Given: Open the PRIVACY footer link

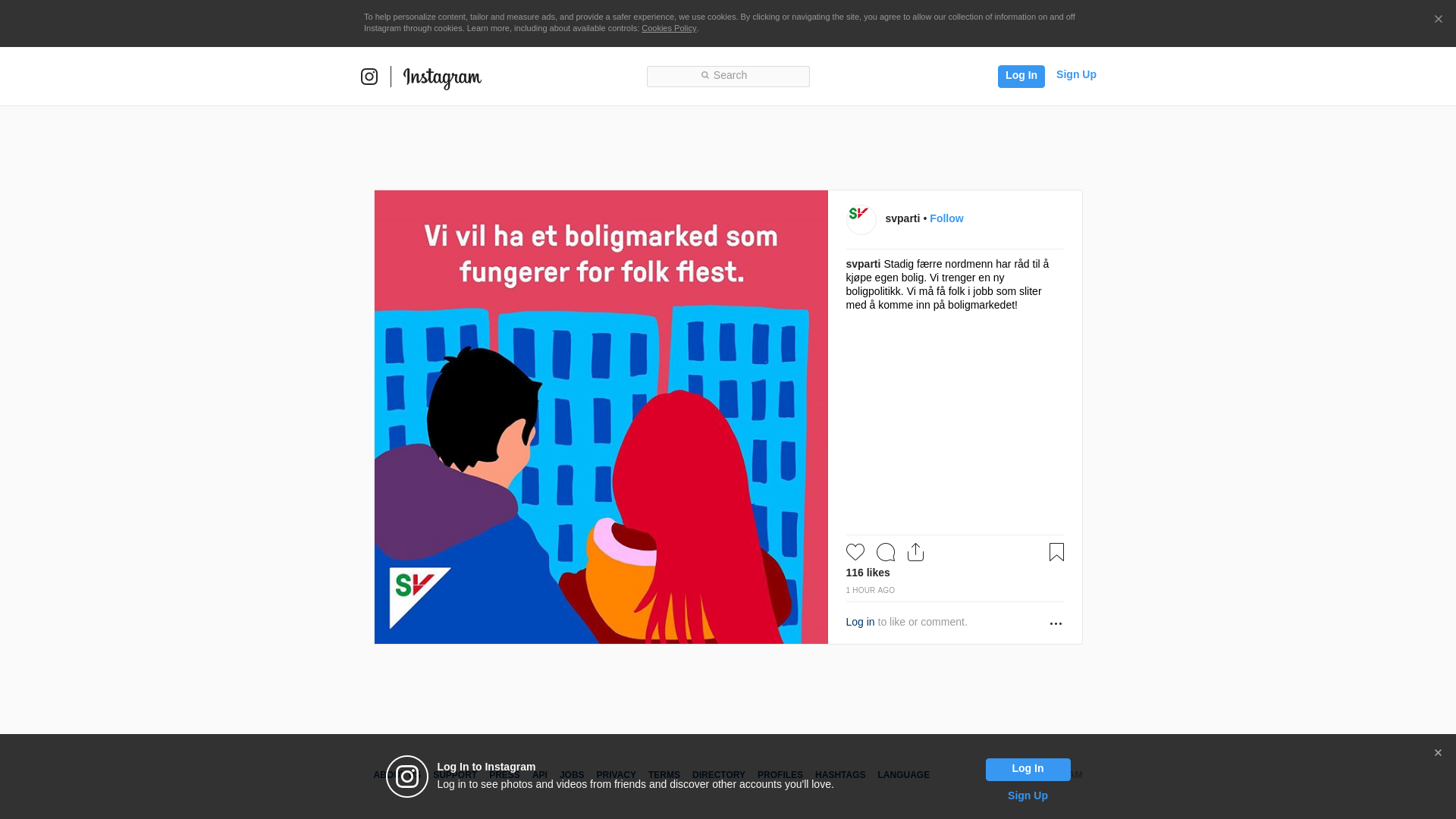Looking at the screenshot, I should point(616,775).
